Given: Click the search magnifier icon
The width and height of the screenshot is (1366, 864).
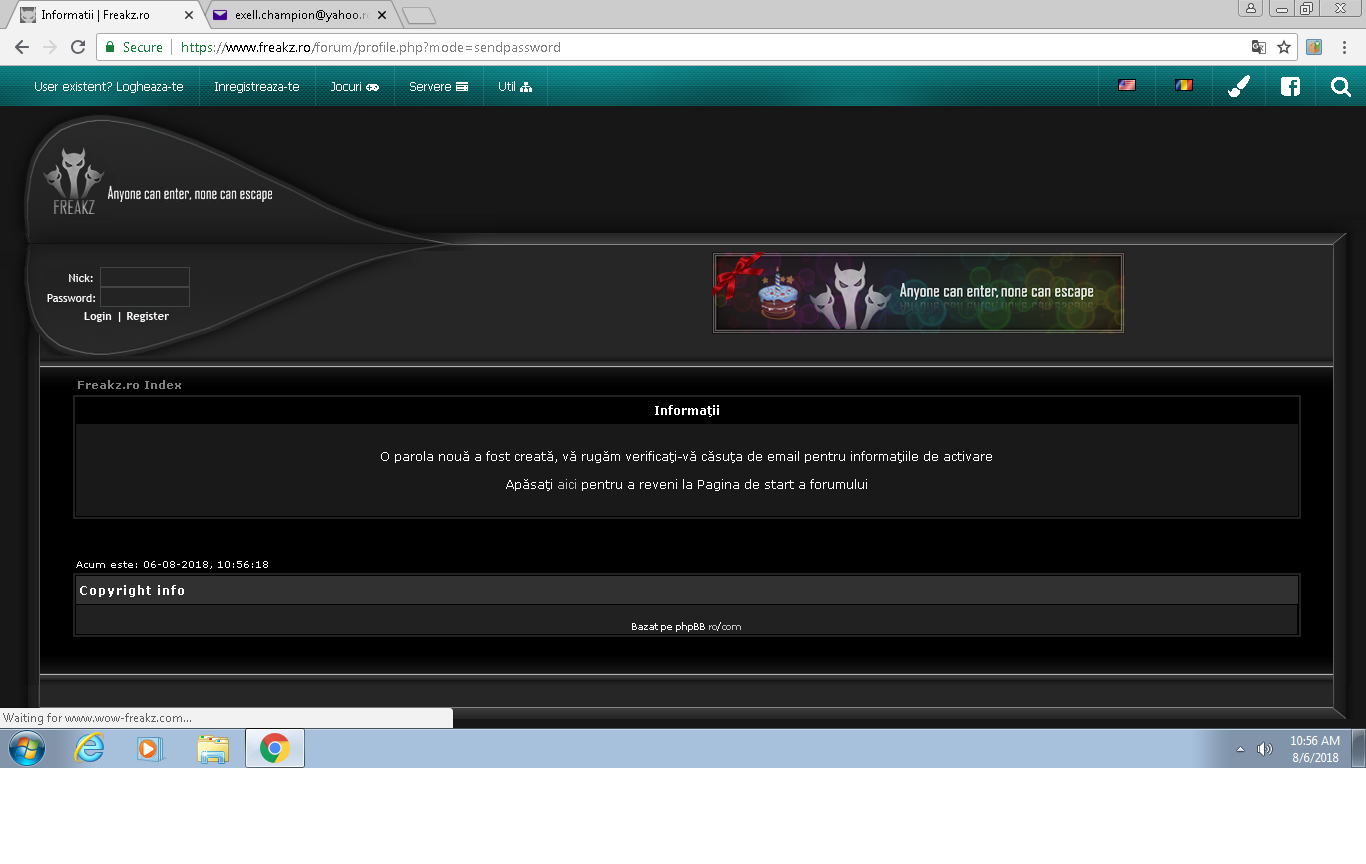Looking at the screenshot, I should point(1341,87).
